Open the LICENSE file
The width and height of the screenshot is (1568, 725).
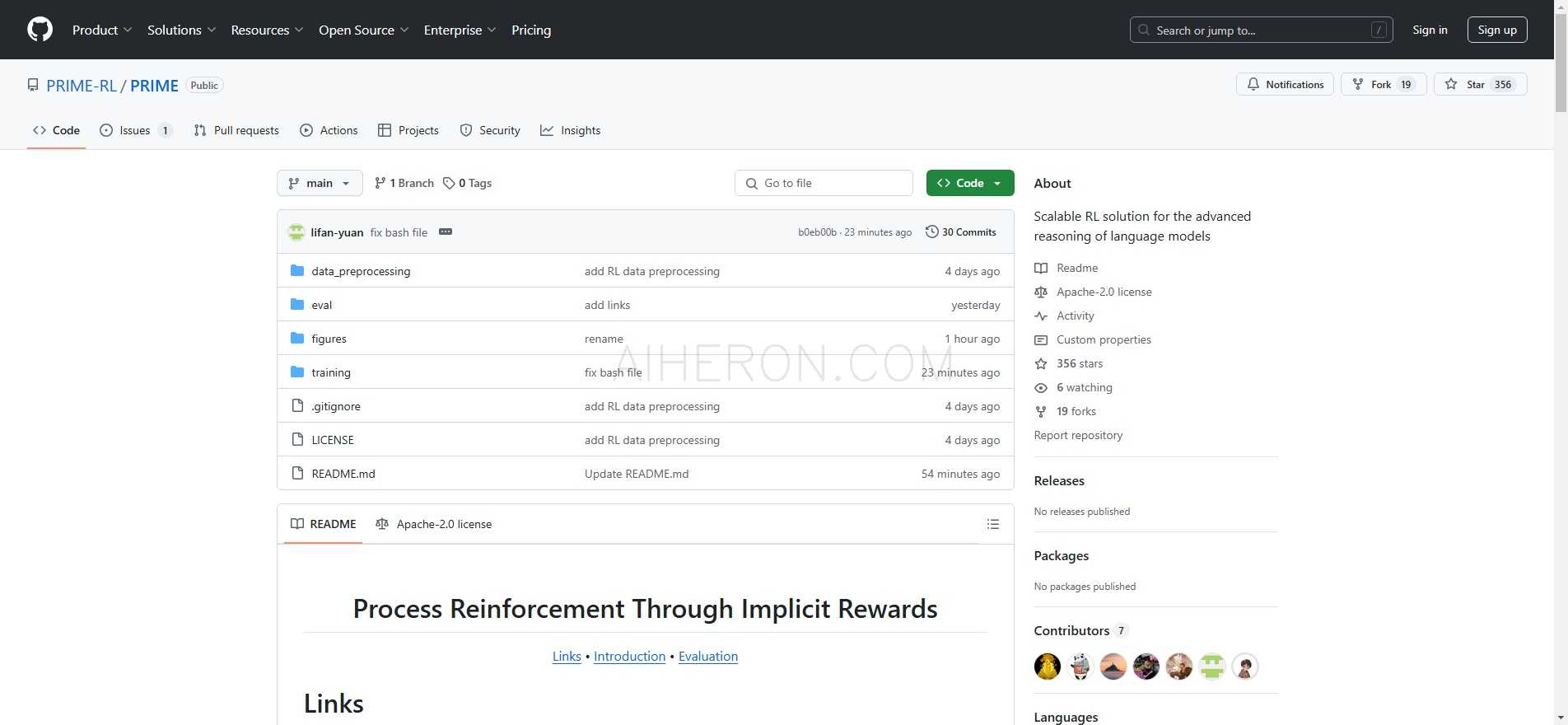click(333, 440)
